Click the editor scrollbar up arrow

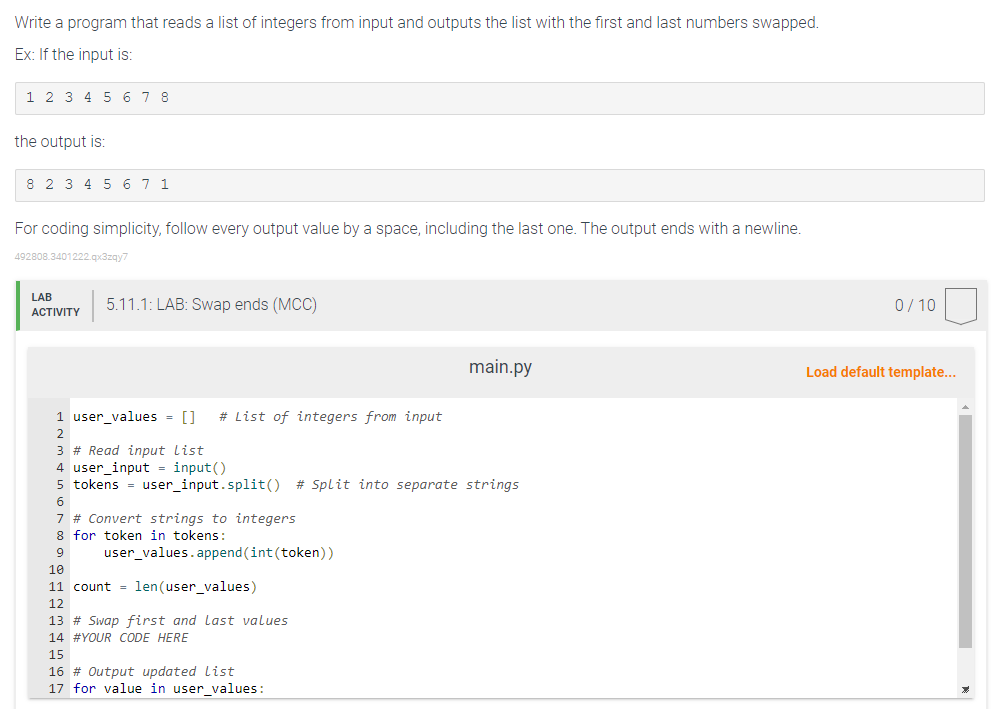click(965, 407)
